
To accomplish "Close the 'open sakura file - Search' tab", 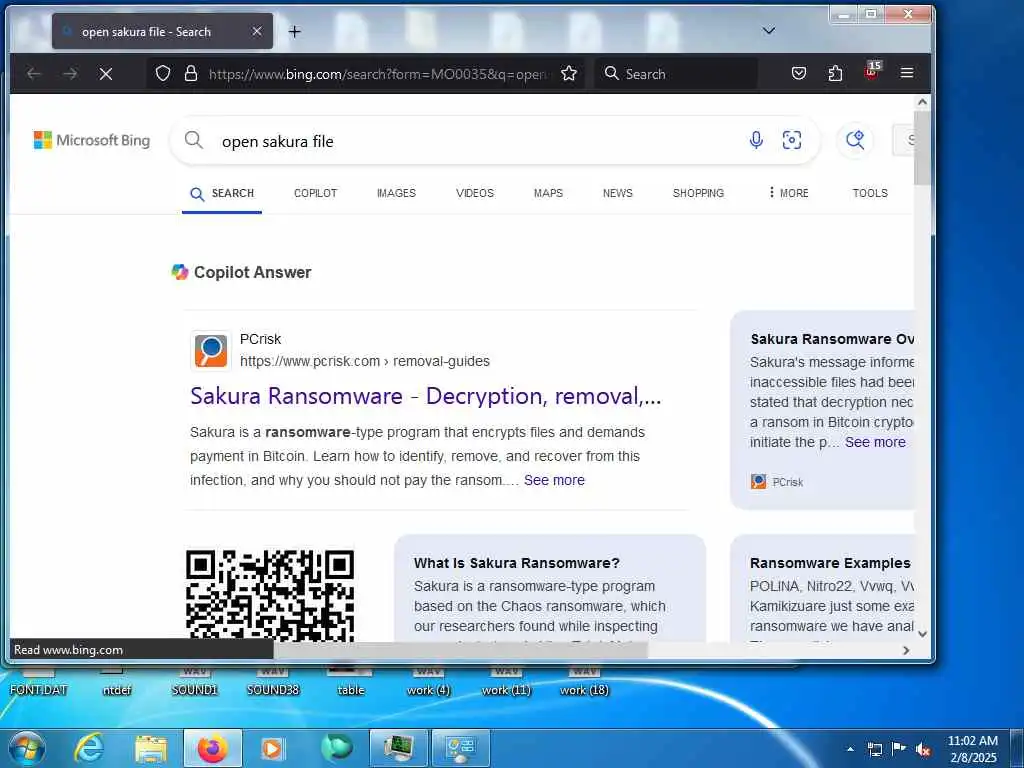I will tap(257, 31).
